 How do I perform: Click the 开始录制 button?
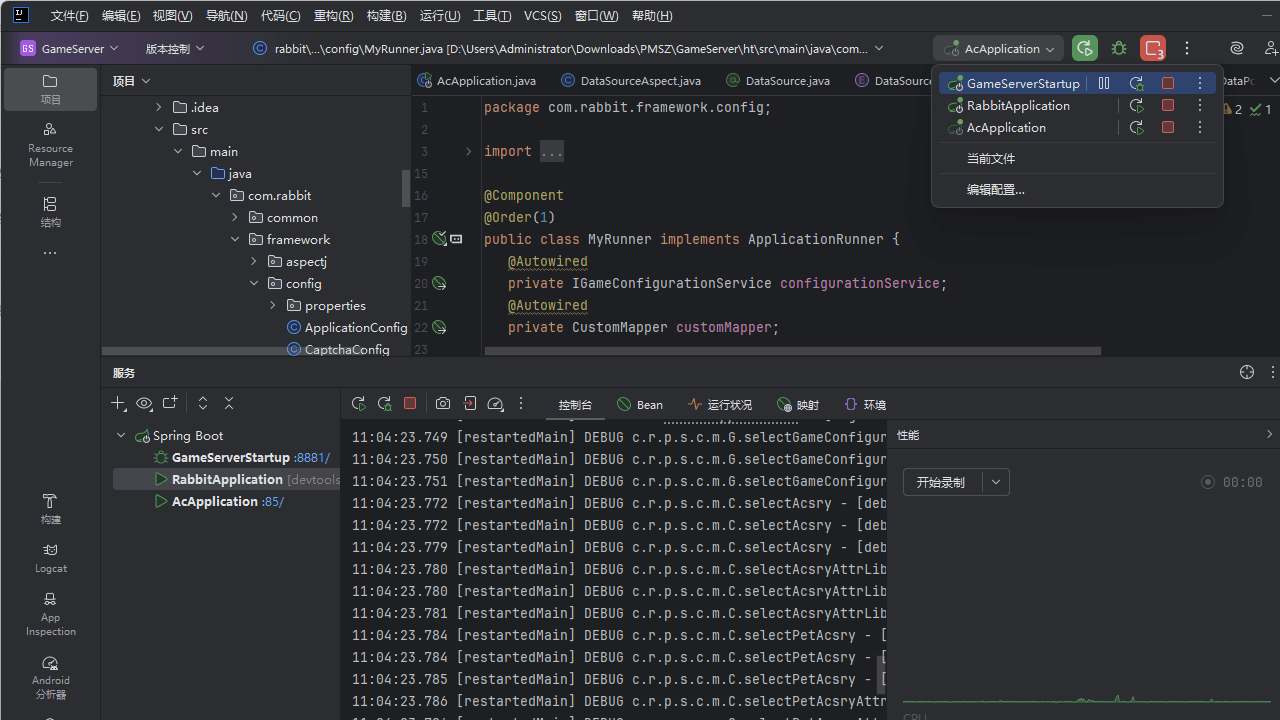point(941,482)
